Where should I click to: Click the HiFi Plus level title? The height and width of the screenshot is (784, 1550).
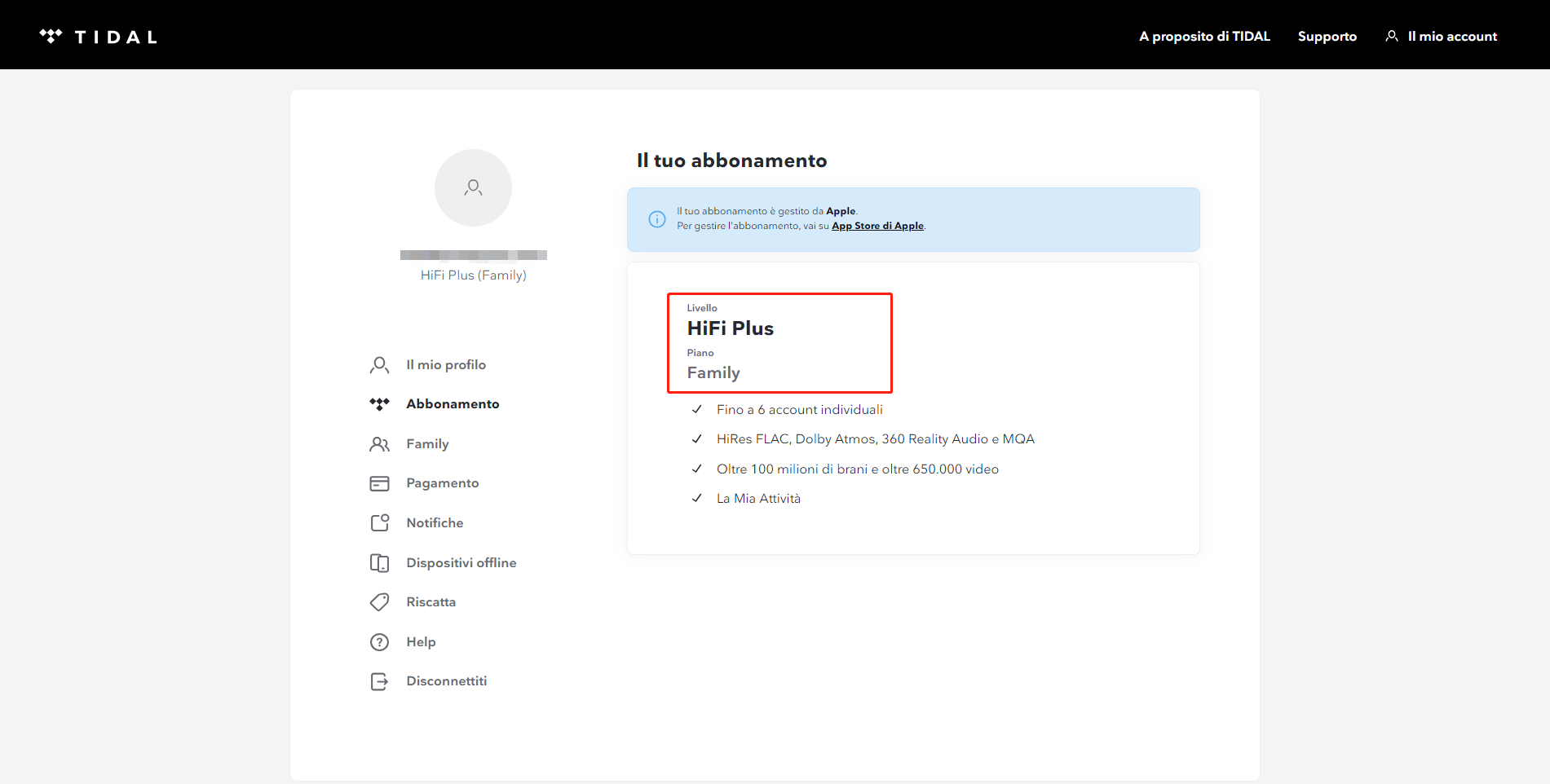click(x=730, y=328)
